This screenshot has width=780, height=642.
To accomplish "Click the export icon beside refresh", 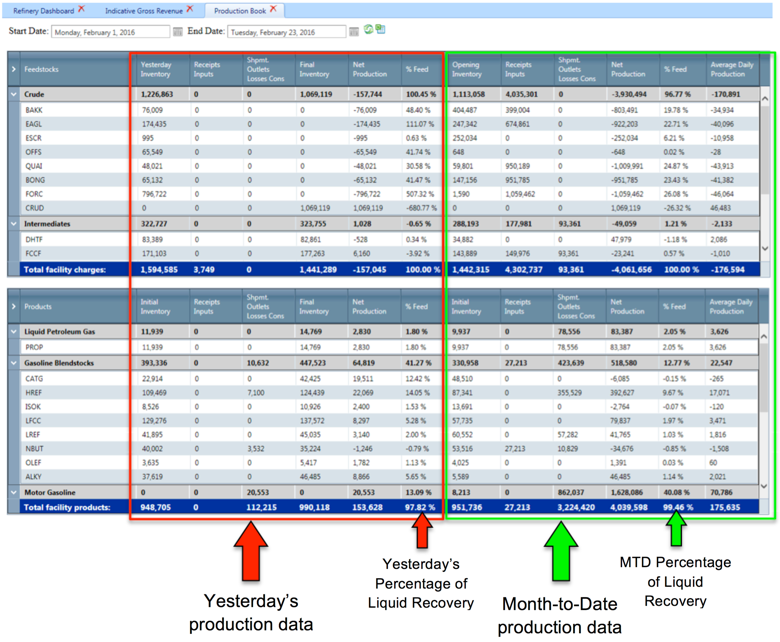I will (381, 31).
